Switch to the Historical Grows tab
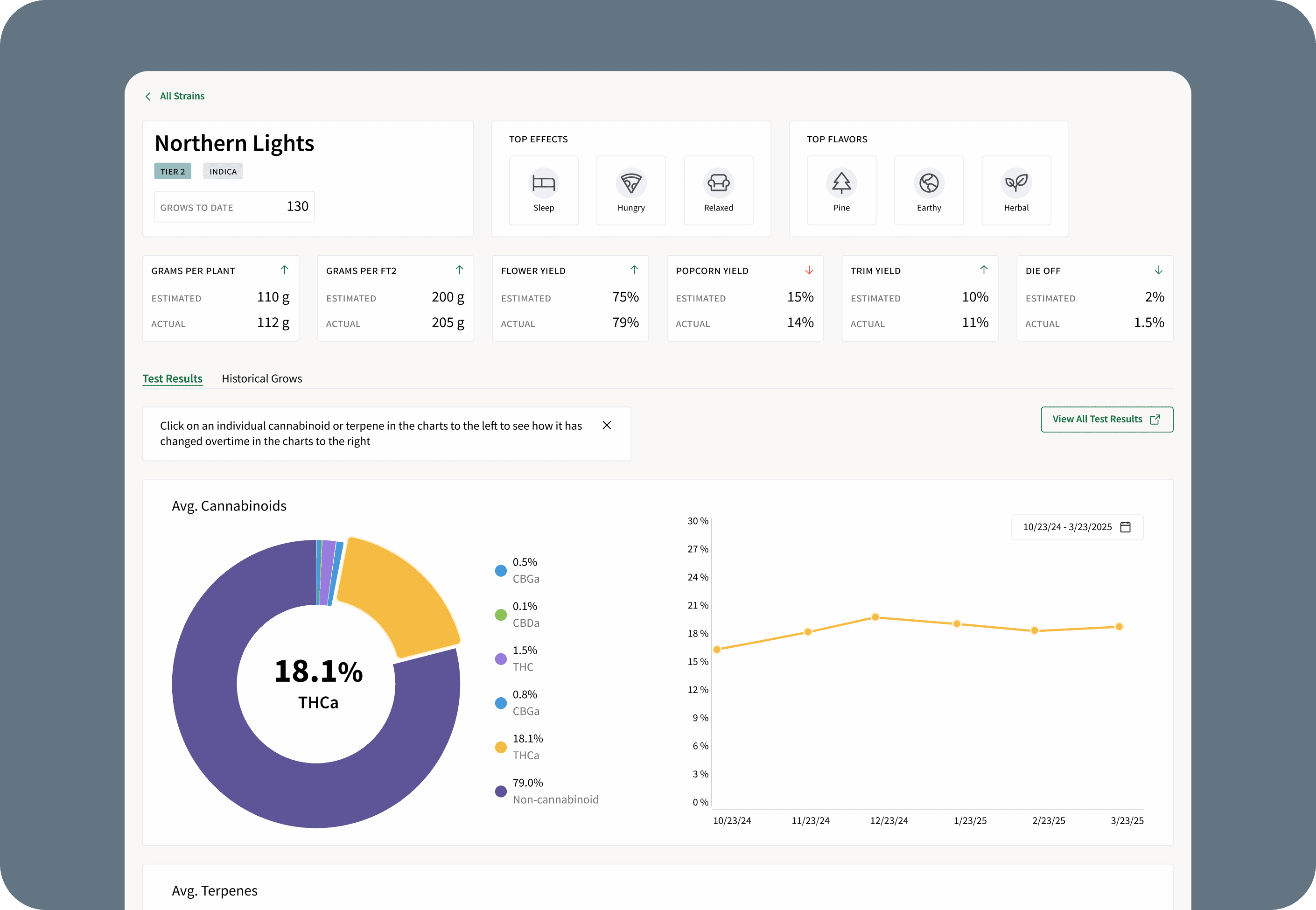1316x910 pixels. pyautogui.click(x=262, y=378)
